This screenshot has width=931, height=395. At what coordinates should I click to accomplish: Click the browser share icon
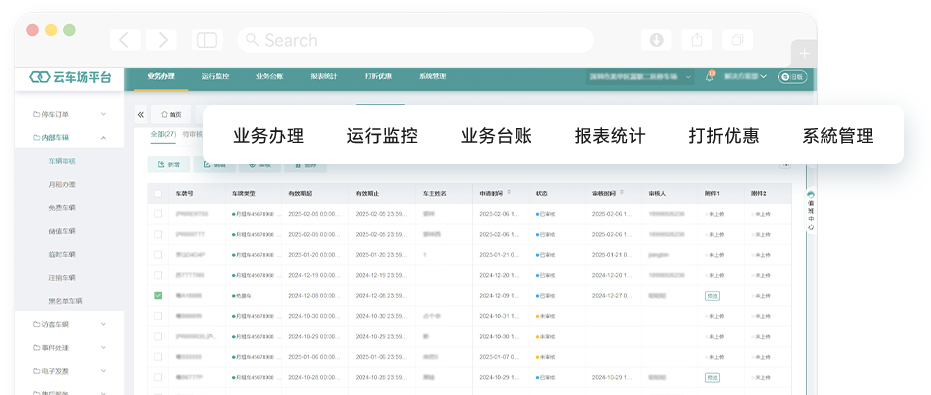tap(697, 40)
